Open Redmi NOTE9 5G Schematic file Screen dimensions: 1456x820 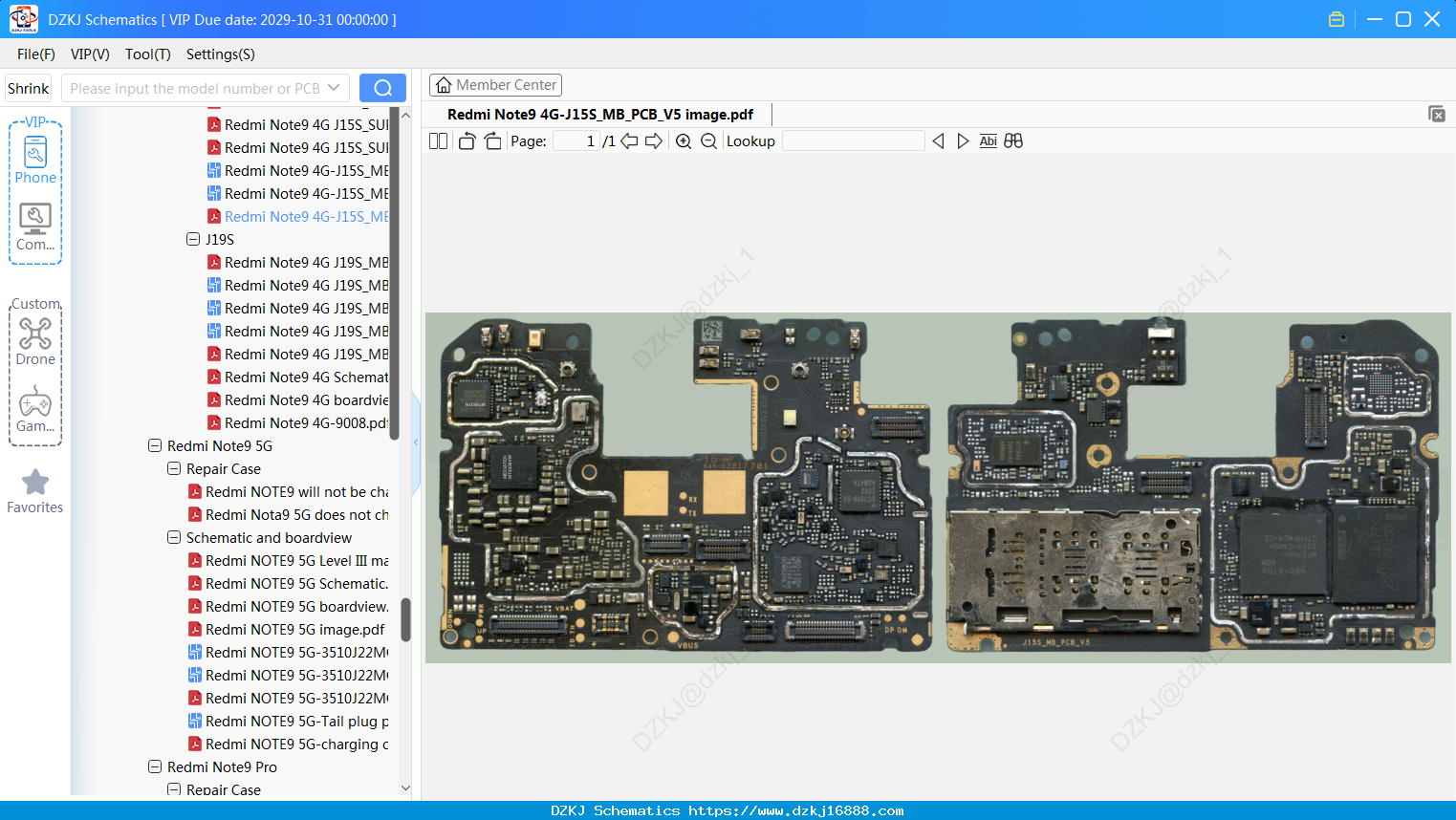click(289, 584)
